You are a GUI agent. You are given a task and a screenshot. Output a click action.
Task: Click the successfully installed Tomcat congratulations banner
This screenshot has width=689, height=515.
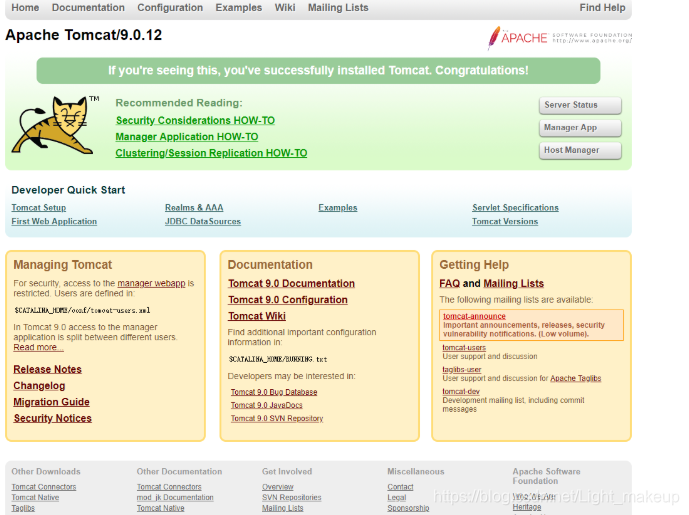(x=318, y=70)
